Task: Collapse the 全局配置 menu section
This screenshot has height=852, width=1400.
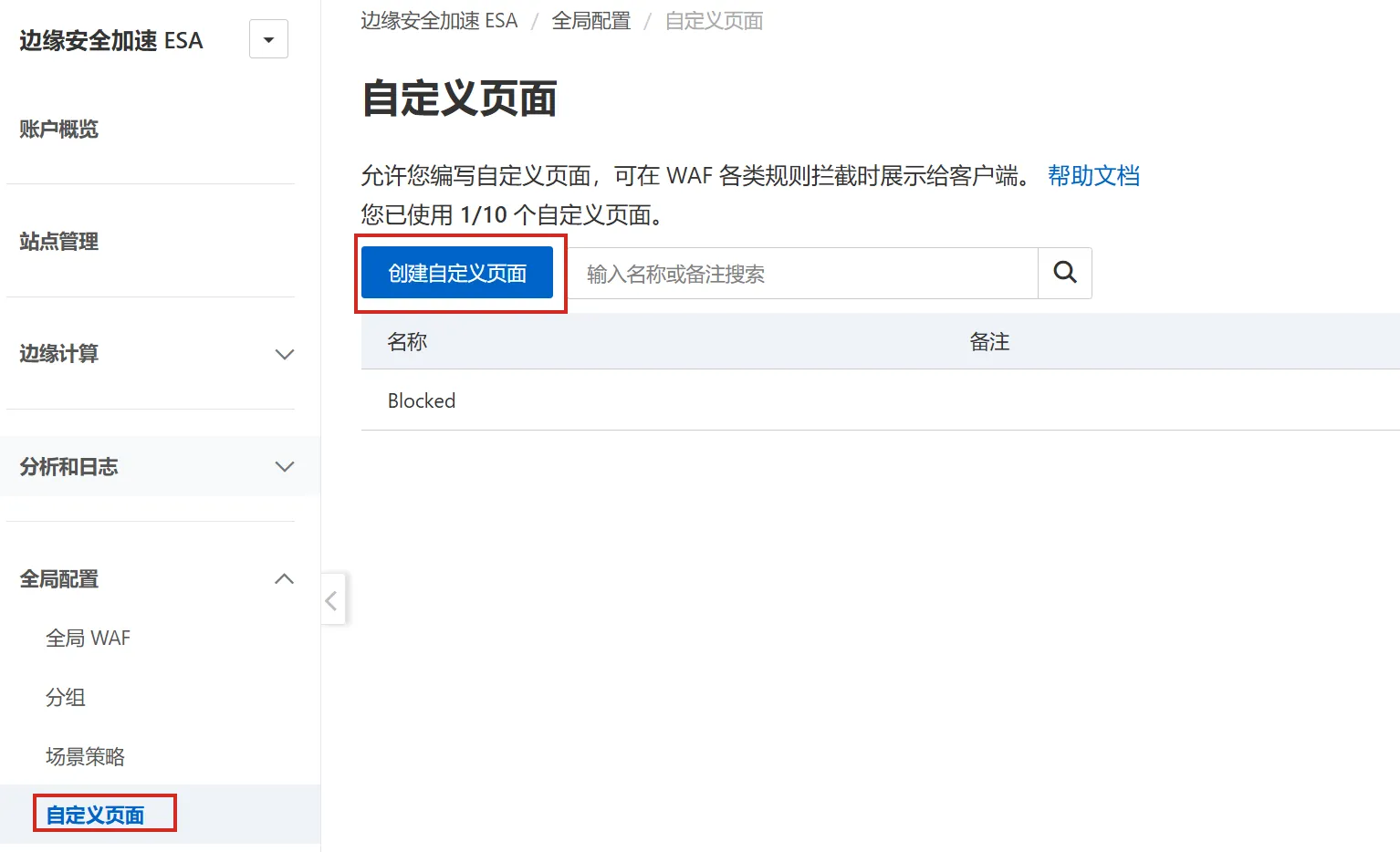Action: [x=284, y=579]
